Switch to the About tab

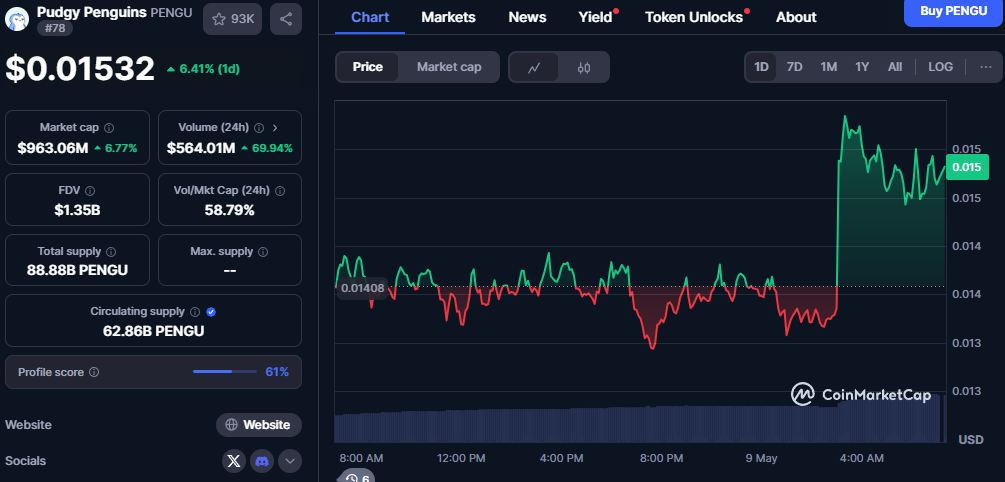click(x=796, y=17)
